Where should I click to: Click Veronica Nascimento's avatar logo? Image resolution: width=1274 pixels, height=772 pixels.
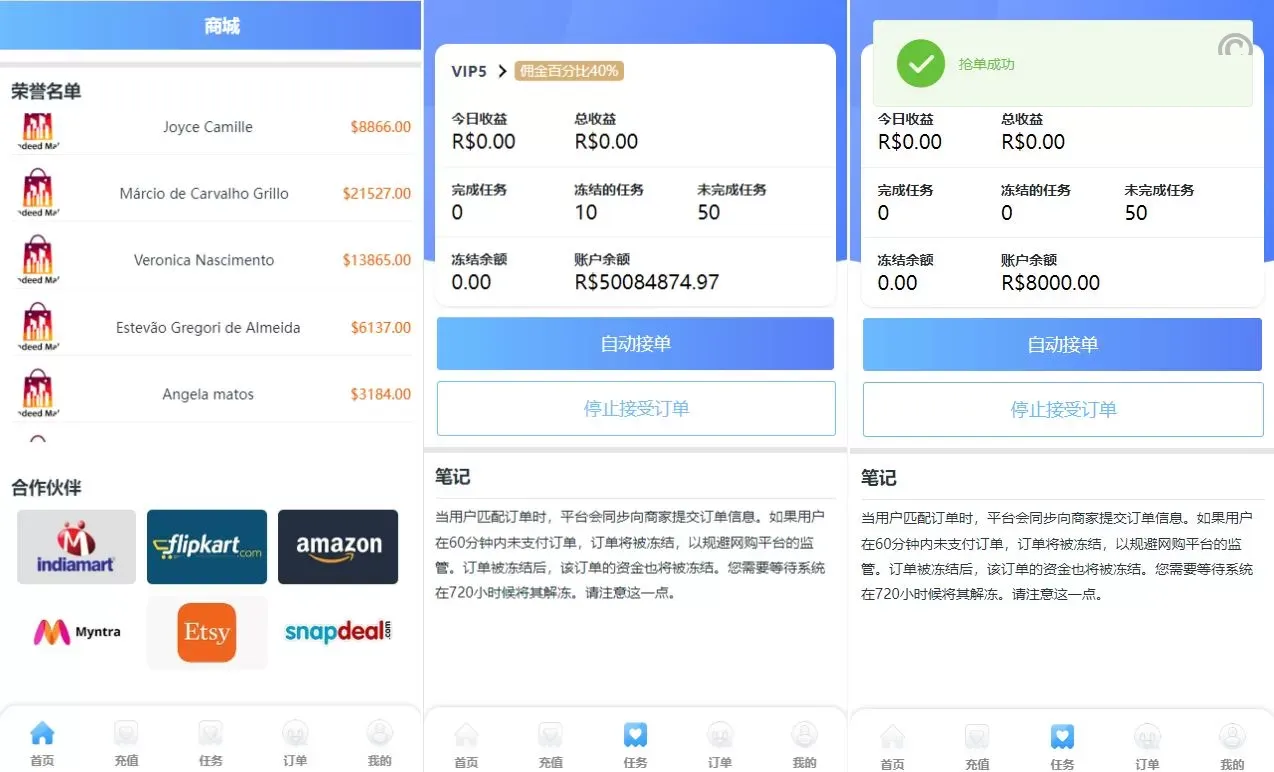(x=37, y=260)
